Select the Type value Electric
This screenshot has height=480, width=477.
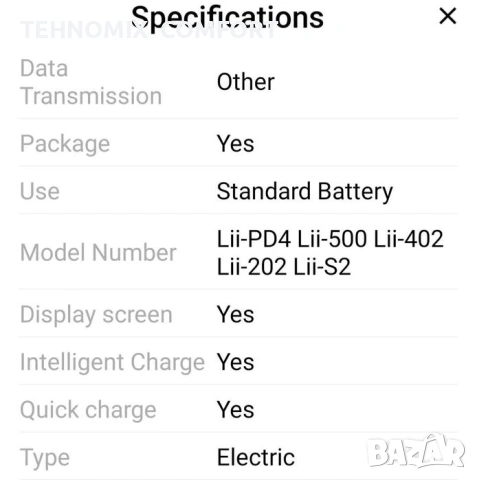click(x=256, y=457)
